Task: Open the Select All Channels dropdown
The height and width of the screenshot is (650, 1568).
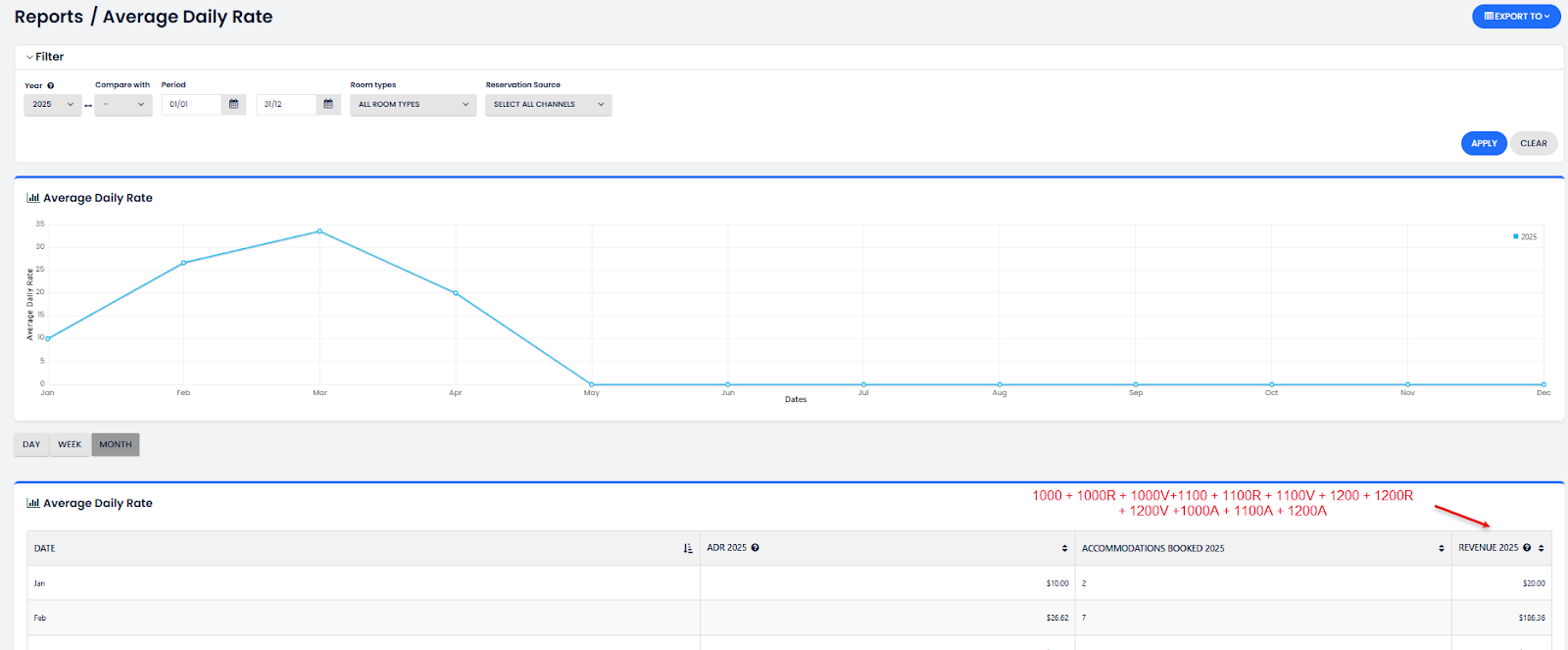Action: (548, 104)
